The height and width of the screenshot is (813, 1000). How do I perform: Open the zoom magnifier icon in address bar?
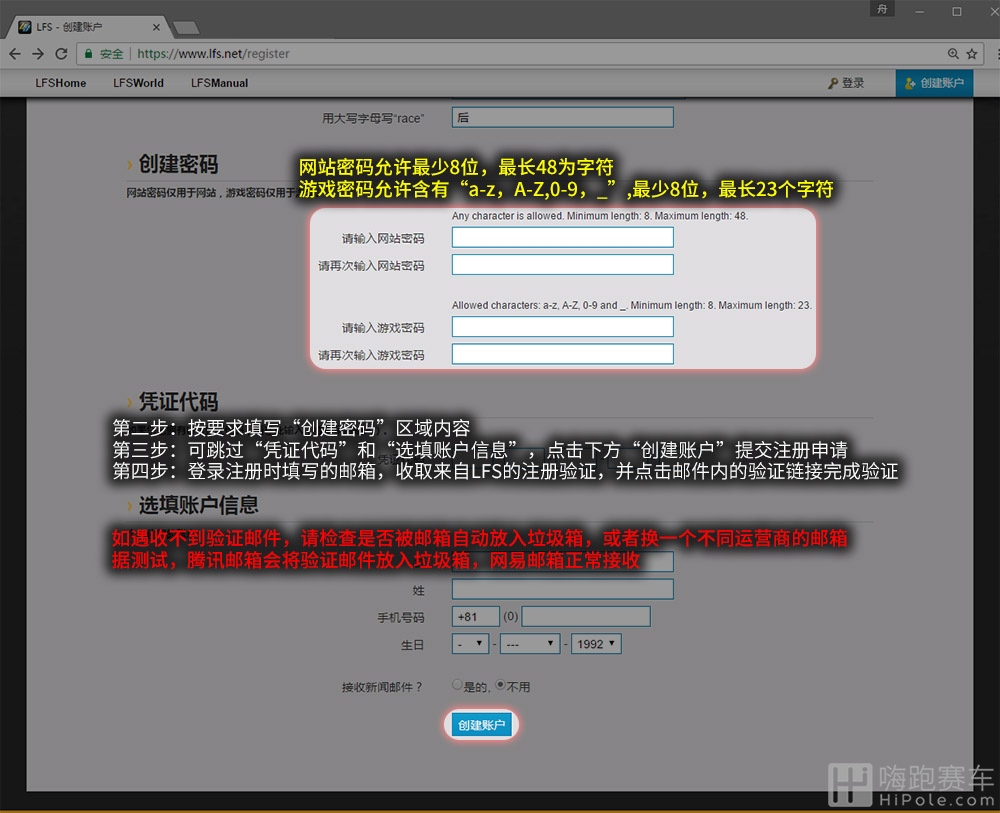click(953, 54)
